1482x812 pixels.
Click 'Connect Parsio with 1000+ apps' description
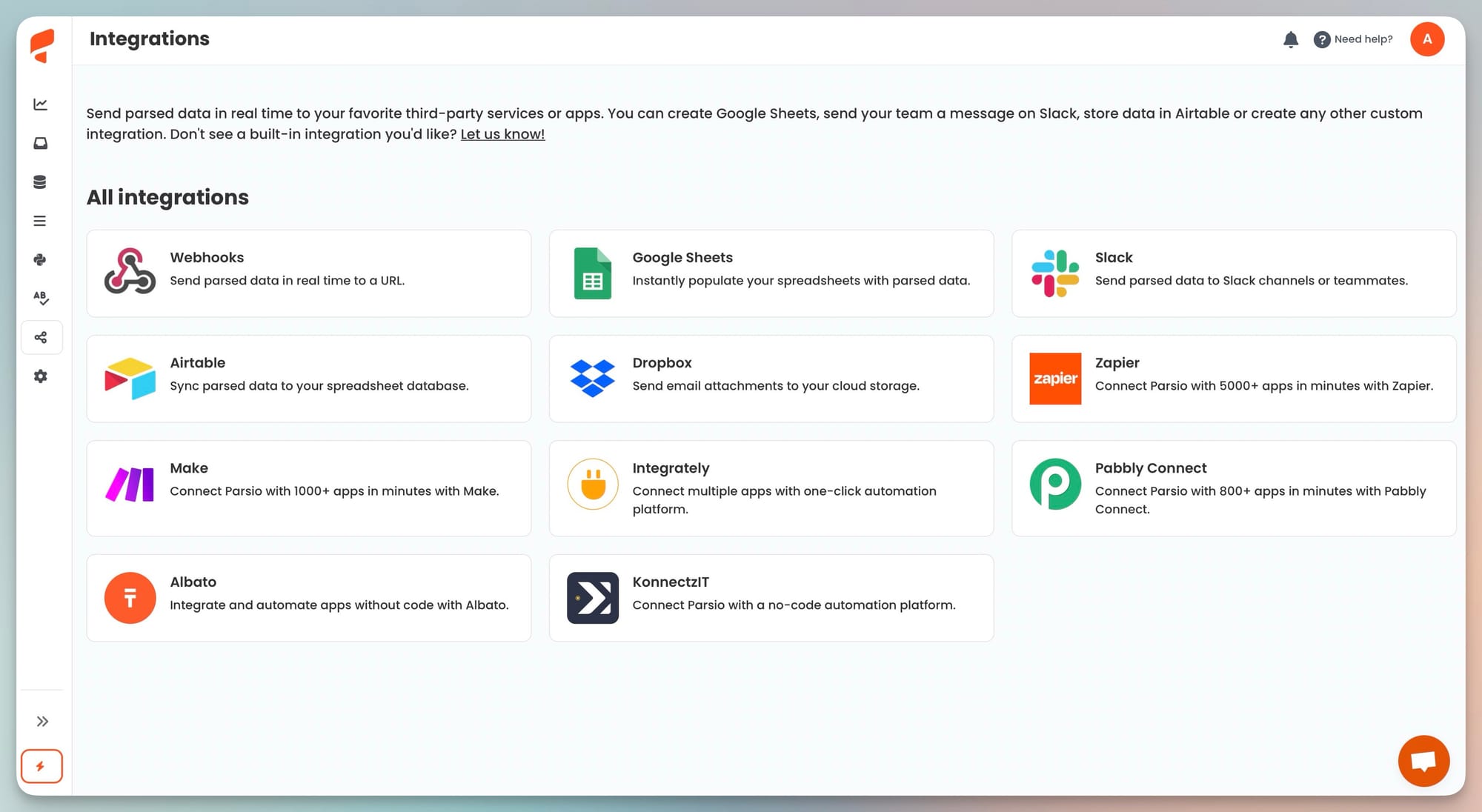pyautogui.click(x=334, y=491)
